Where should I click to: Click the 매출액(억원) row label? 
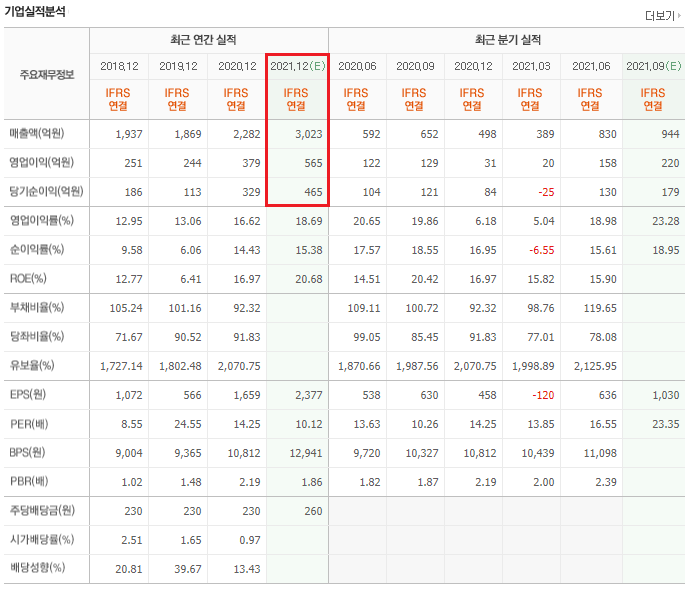pyautogui.click(x=37, y=133)
